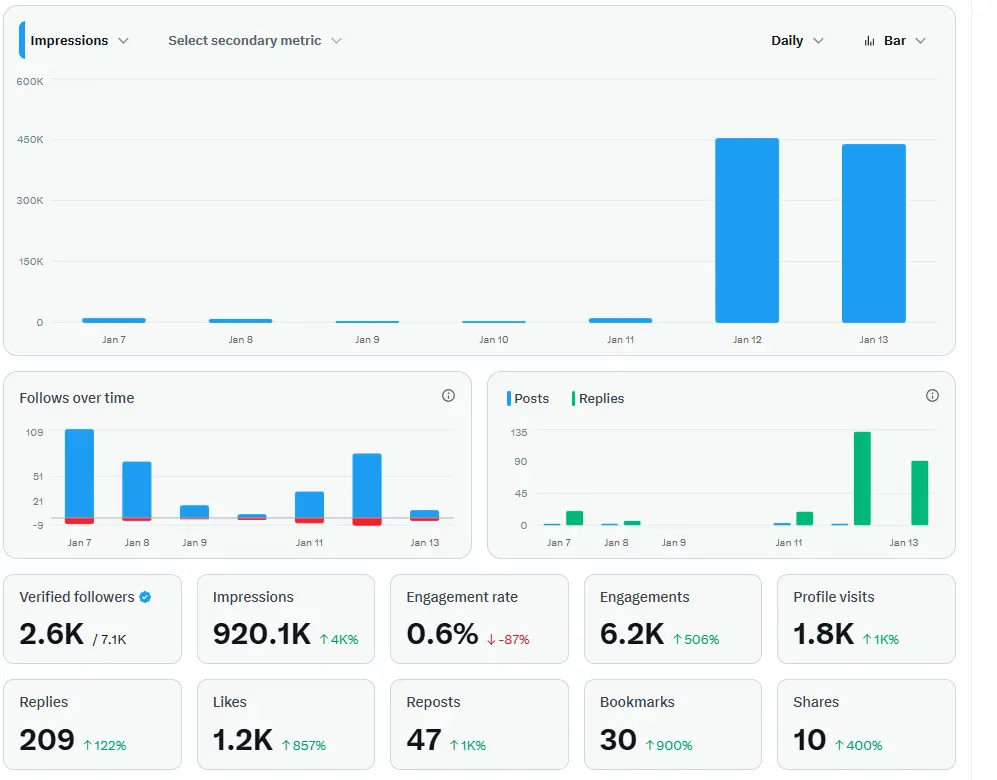Click info icon in Follows over time card
This screenshot has height=780, width=997.
(x=448, y=396)
